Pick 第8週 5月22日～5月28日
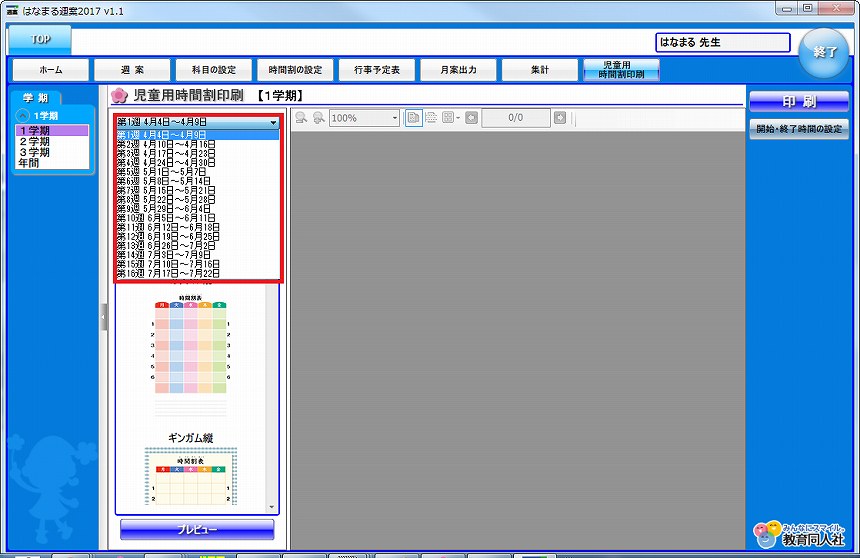Image resolution: width=860 pixels, height=558 pixels. click(197, 200)
